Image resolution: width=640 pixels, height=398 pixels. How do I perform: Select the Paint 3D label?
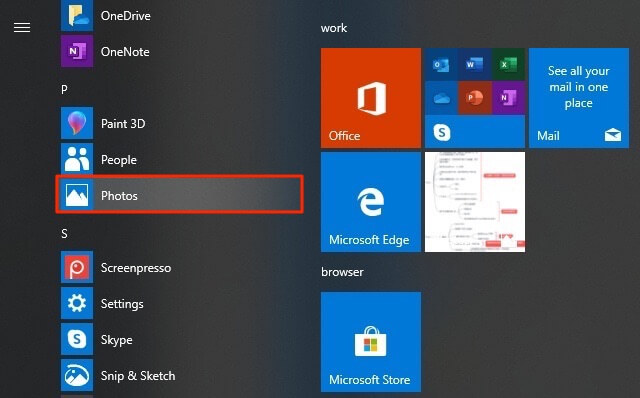123,124
